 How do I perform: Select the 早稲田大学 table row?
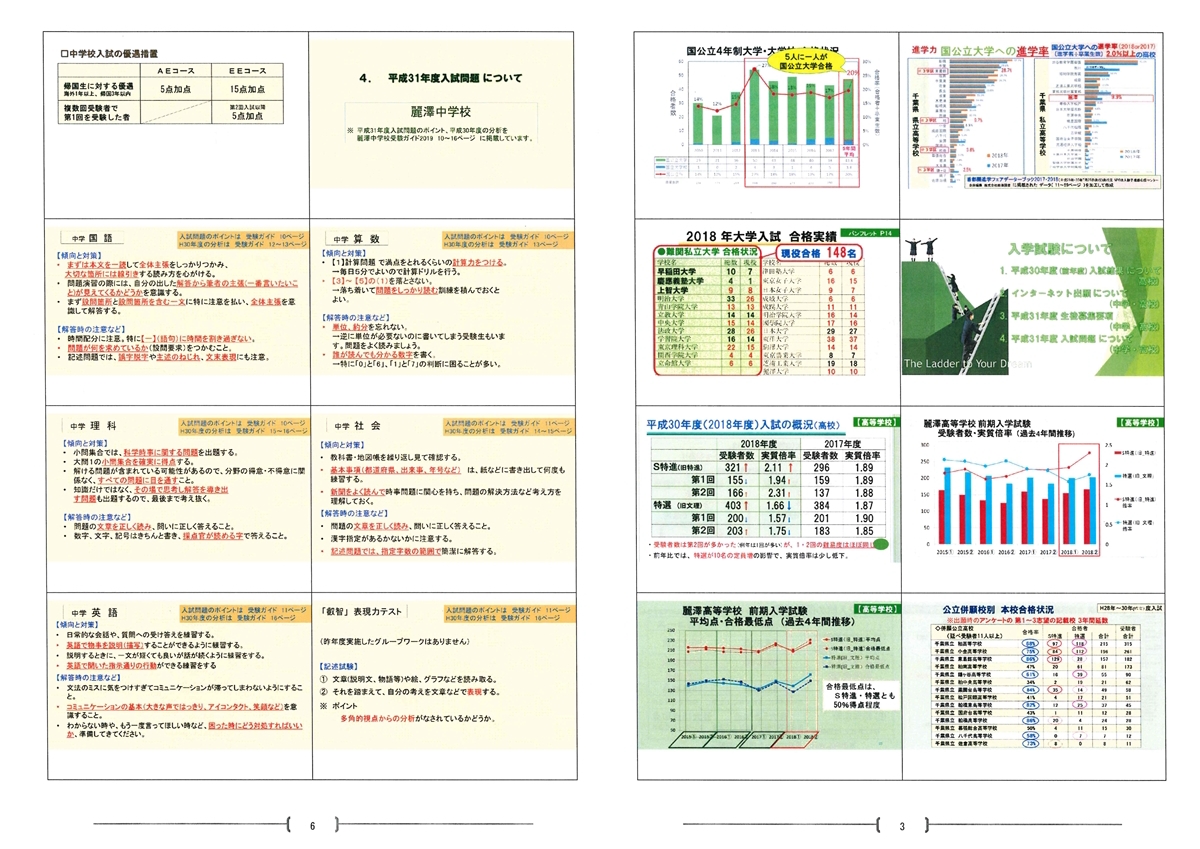click(710, 270)
